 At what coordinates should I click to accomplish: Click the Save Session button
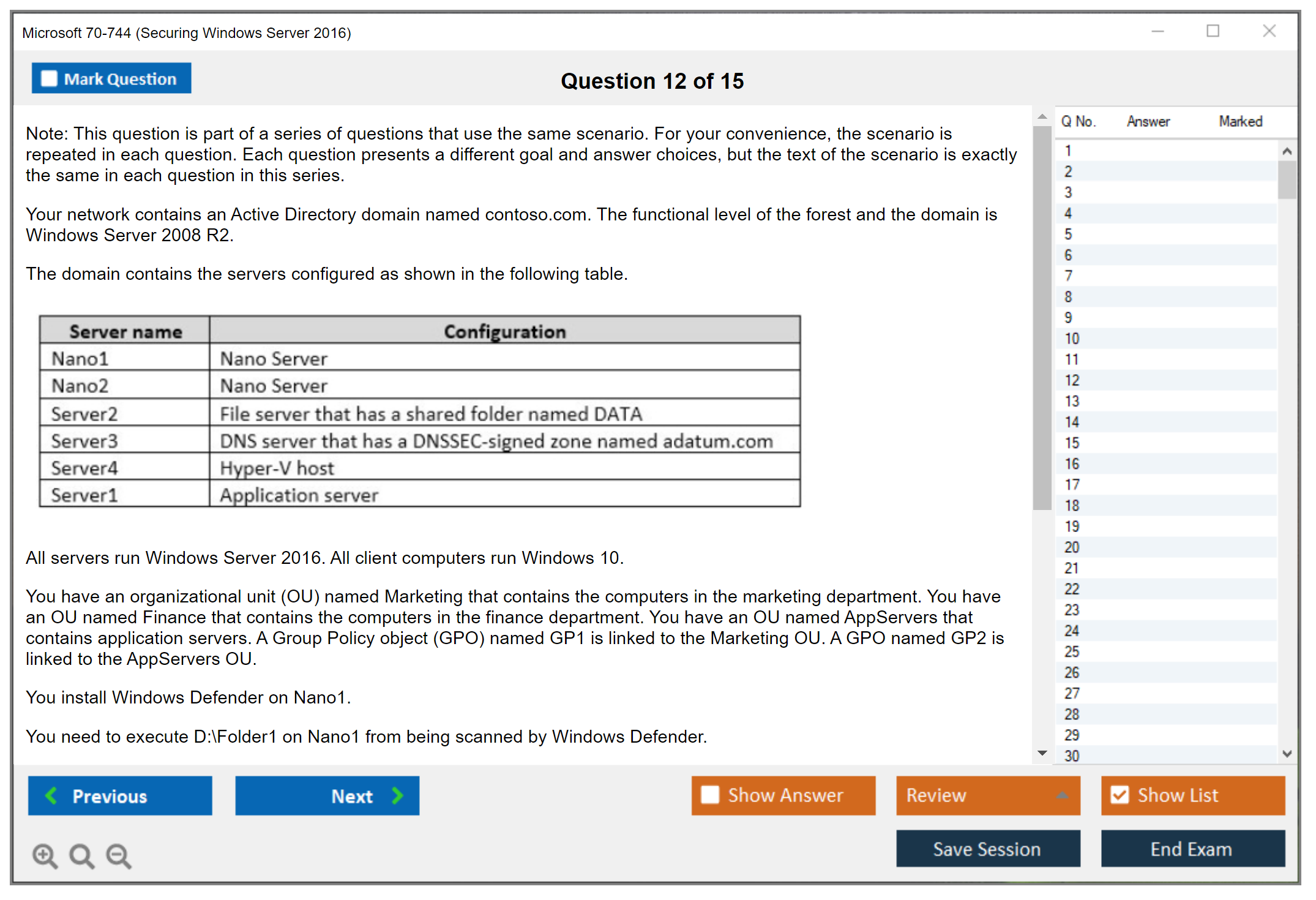tap(987, 849)
